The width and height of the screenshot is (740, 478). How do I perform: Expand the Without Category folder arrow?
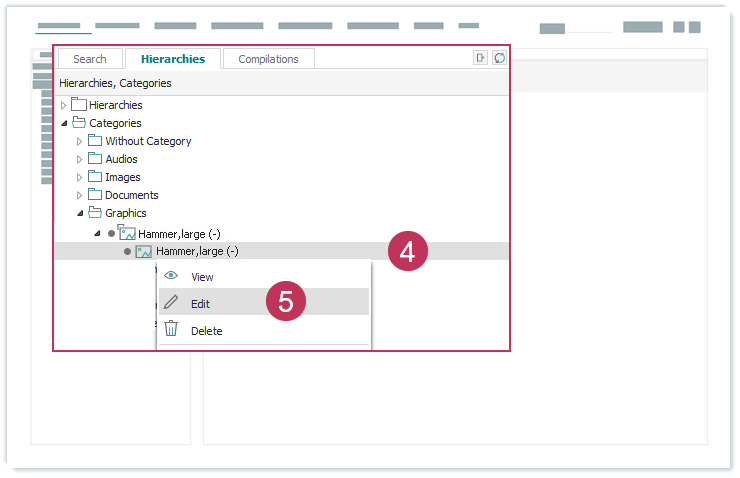(x=80, y=141)
